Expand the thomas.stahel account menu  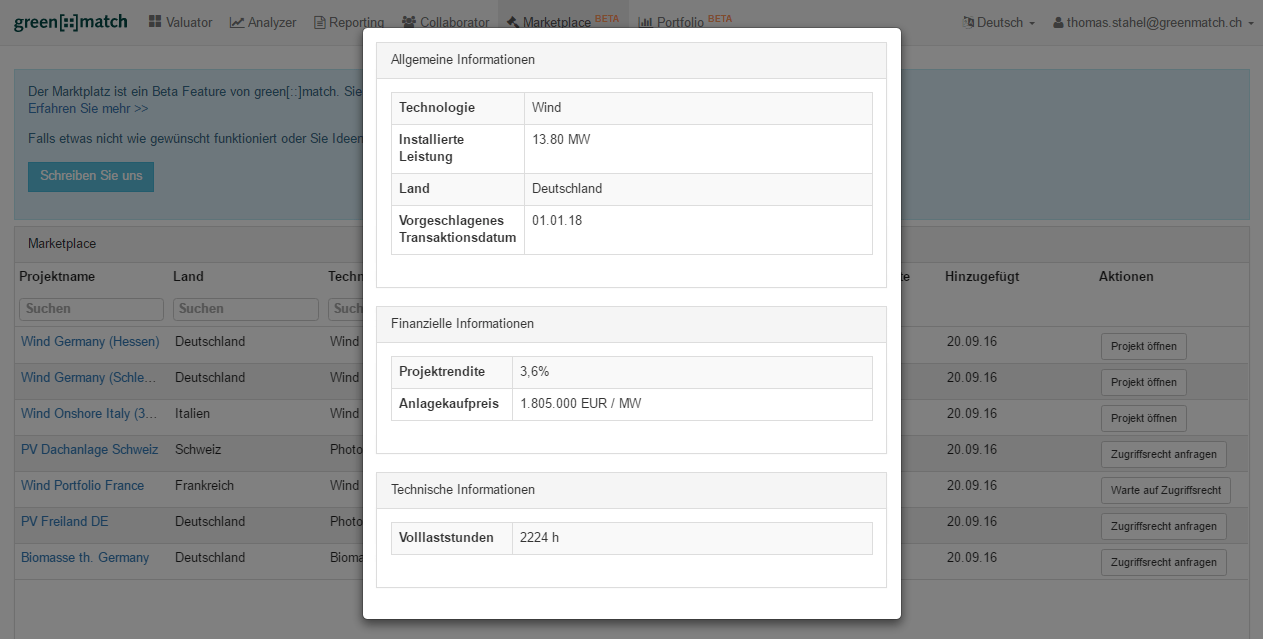pos(1153,22)
